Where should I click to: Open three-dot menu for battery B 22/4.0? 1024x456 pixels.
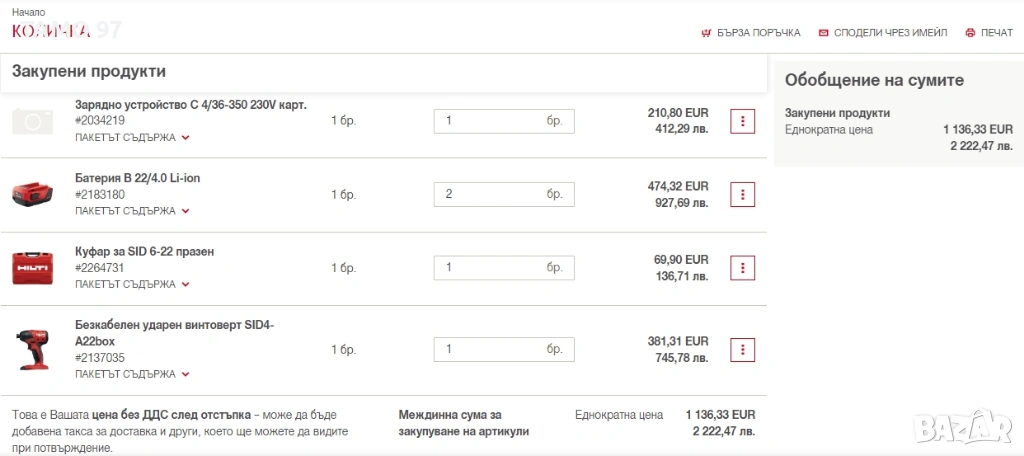[x=742, y=194]
